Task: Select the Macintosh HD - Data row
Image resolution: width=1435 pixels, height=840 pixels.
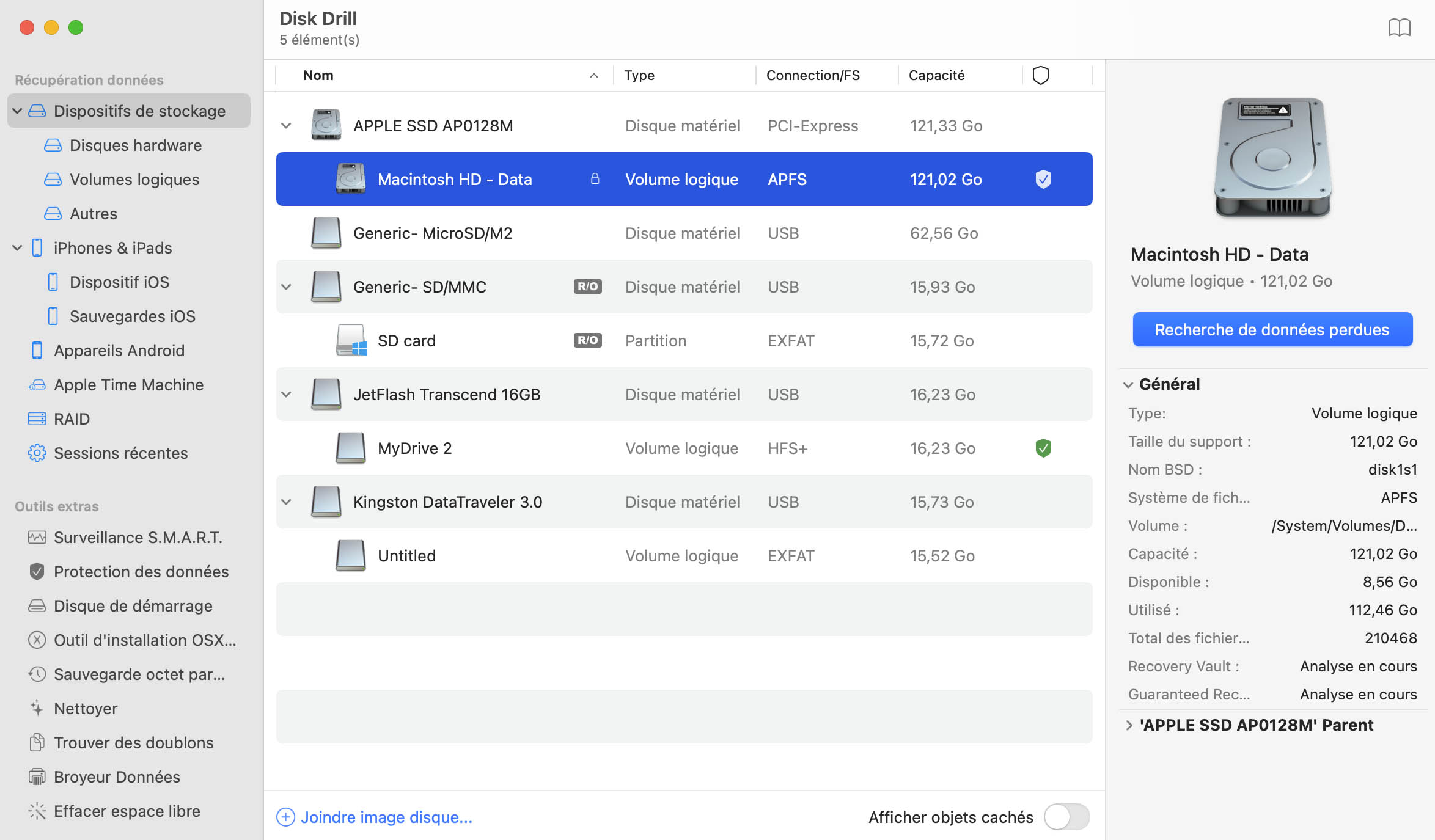Action: [x=684, y=179]
